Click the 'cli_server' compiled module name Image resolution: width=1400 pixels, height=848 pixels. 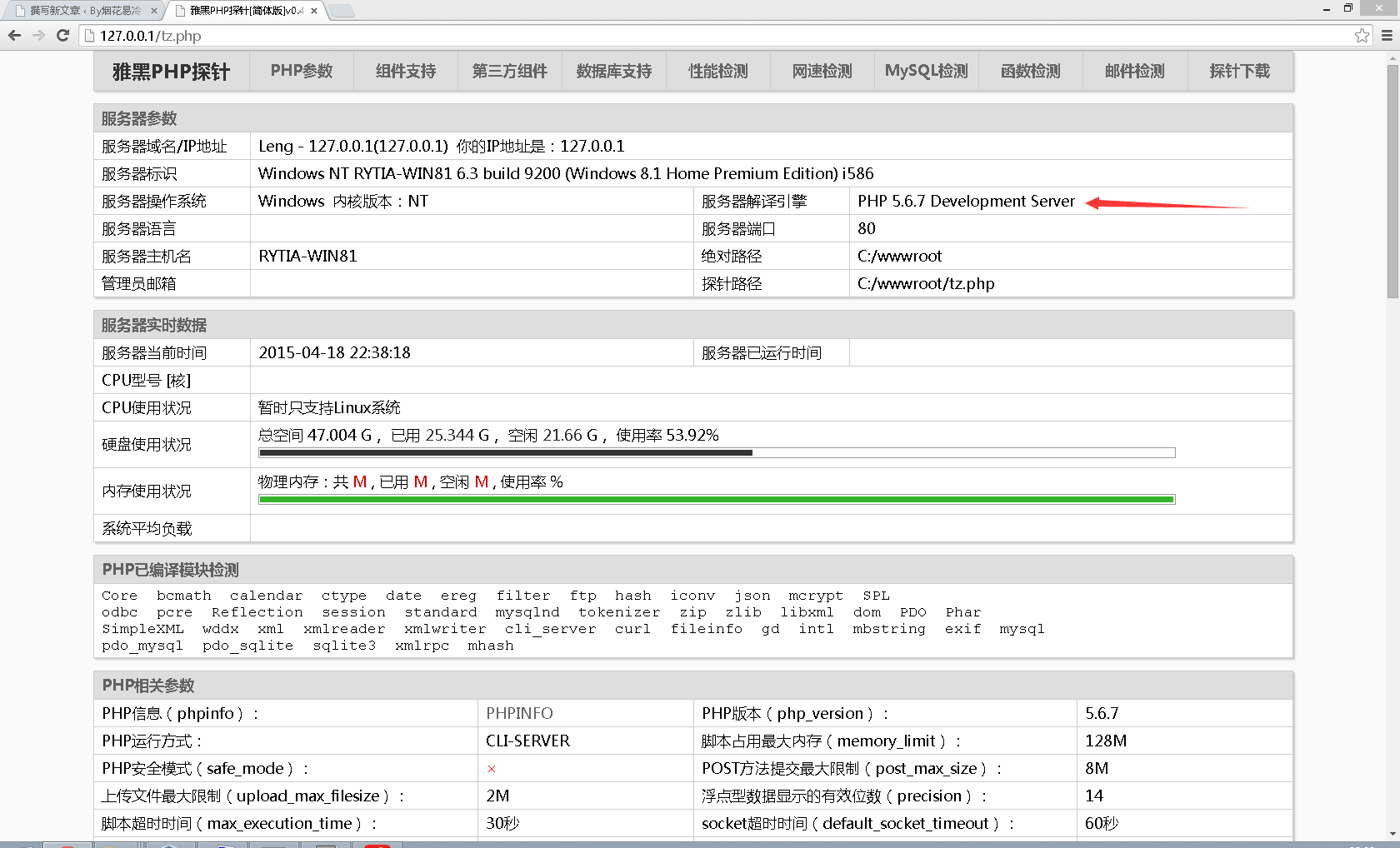pos(550,630)
